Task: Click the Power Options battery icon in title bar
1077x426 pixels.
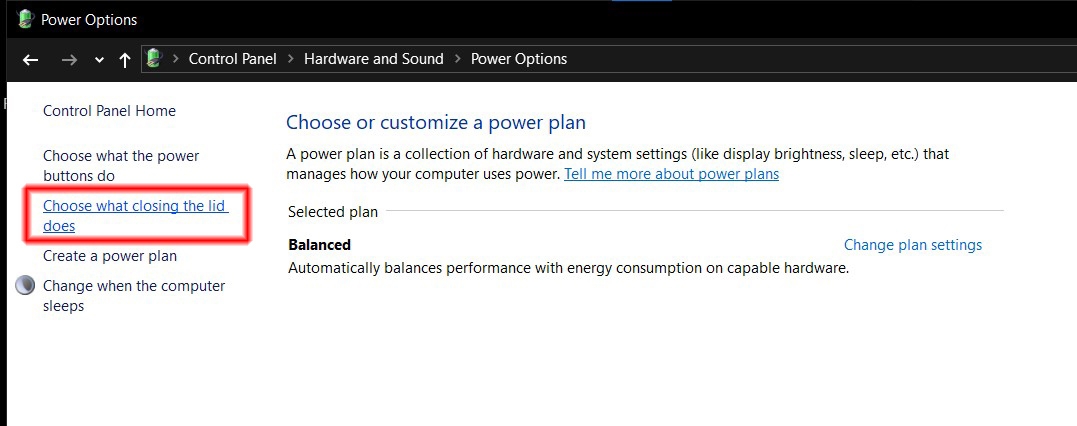Action: pos(25,19)
